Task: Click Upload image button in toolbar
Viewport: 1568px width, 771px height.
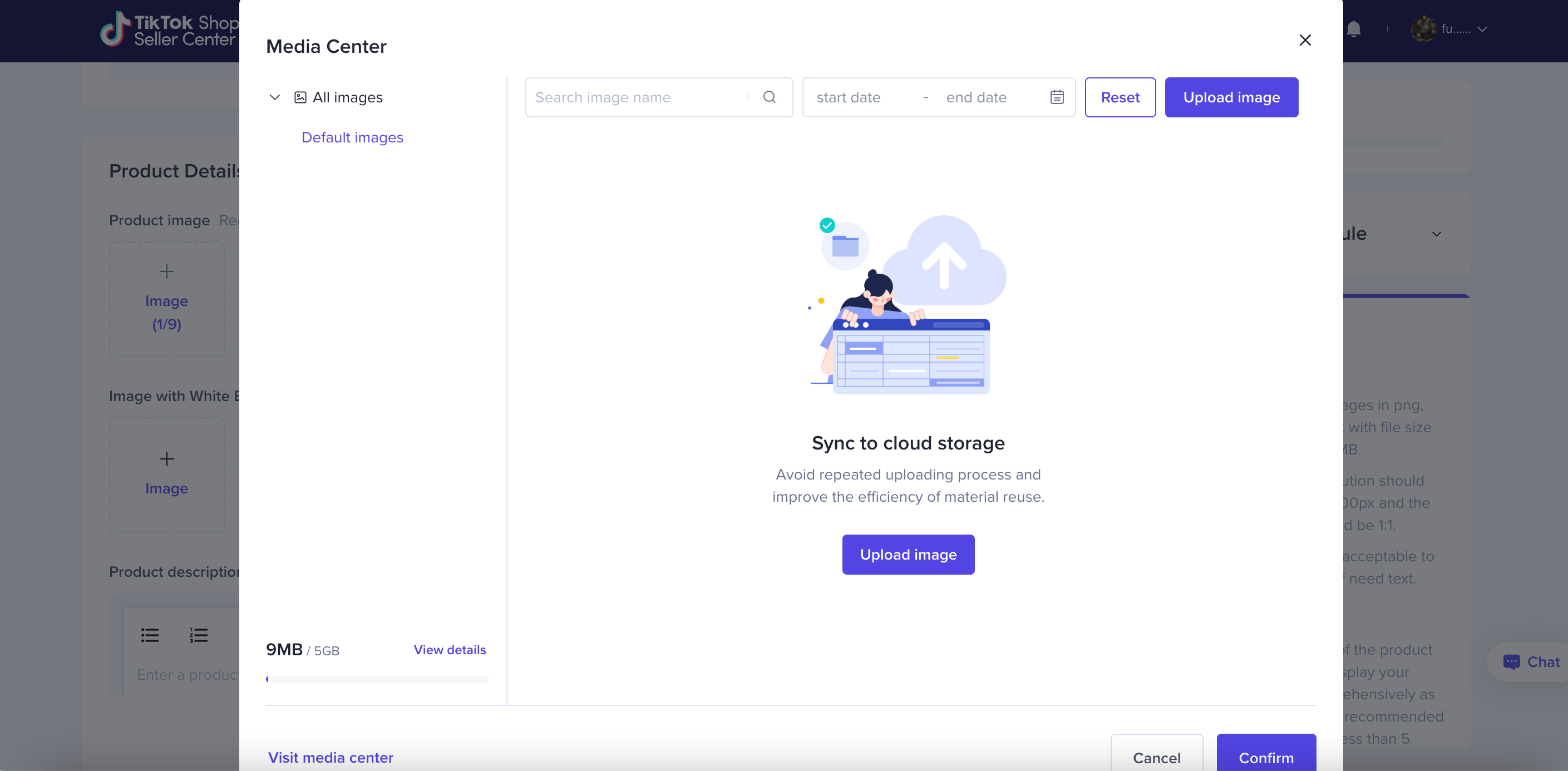Action: pos(1232,97)
